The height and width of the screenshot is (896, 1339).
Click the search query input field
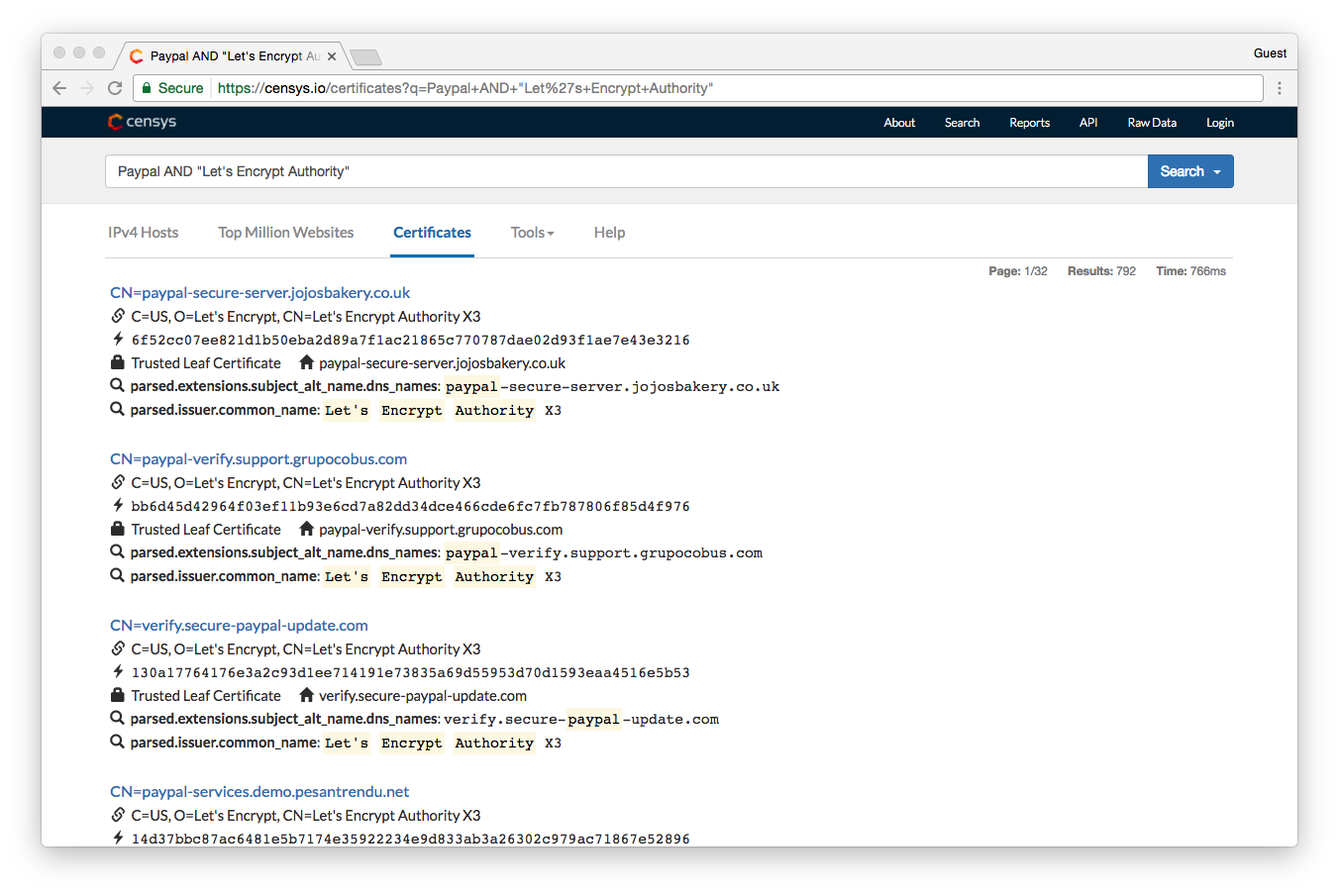click(x=626, y=171)
